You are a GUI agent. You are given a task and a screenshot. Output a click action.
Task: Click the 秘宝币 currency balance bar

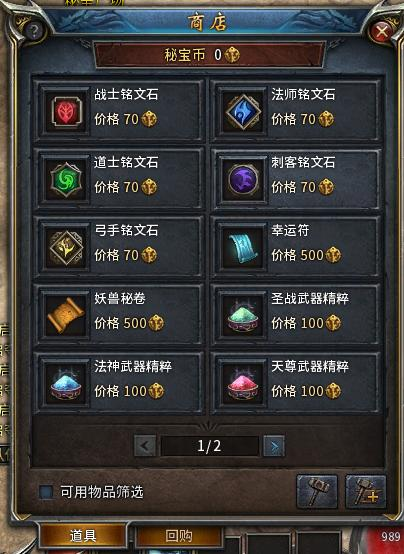[209, 55]
